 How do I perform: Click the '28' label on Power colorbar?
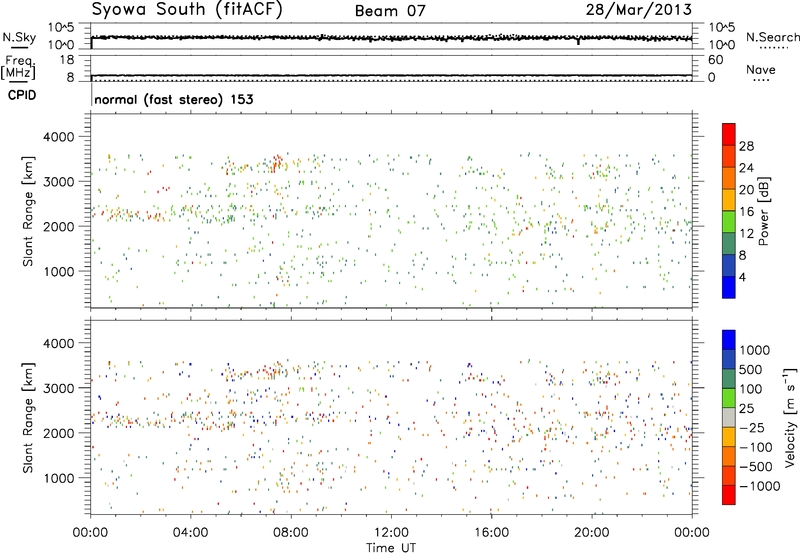(x=746, y=146)
